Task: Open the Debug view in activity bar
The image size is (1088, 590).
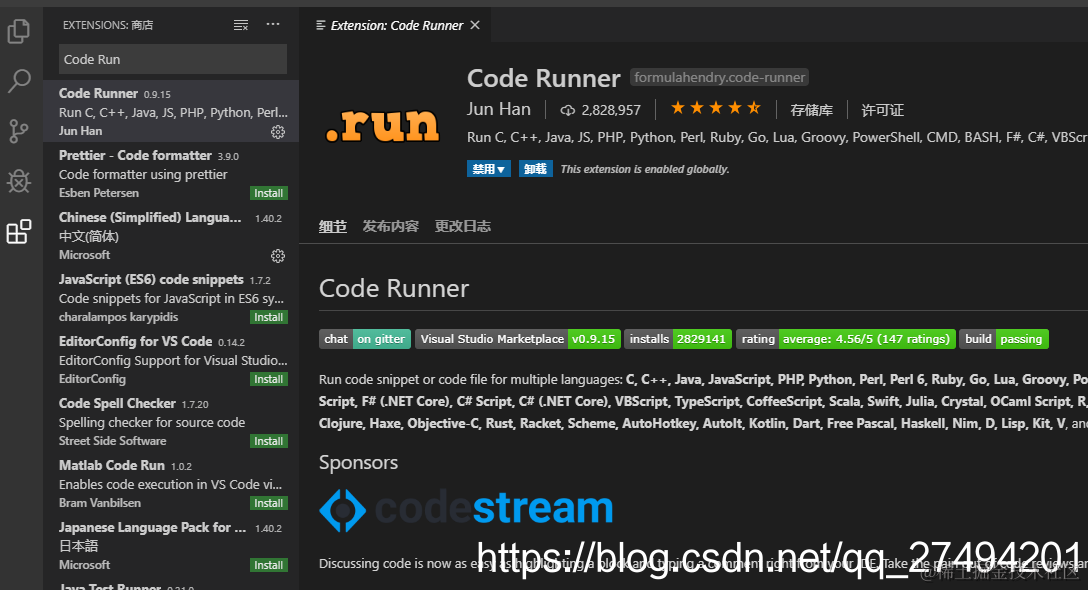Action: point(19,181)
